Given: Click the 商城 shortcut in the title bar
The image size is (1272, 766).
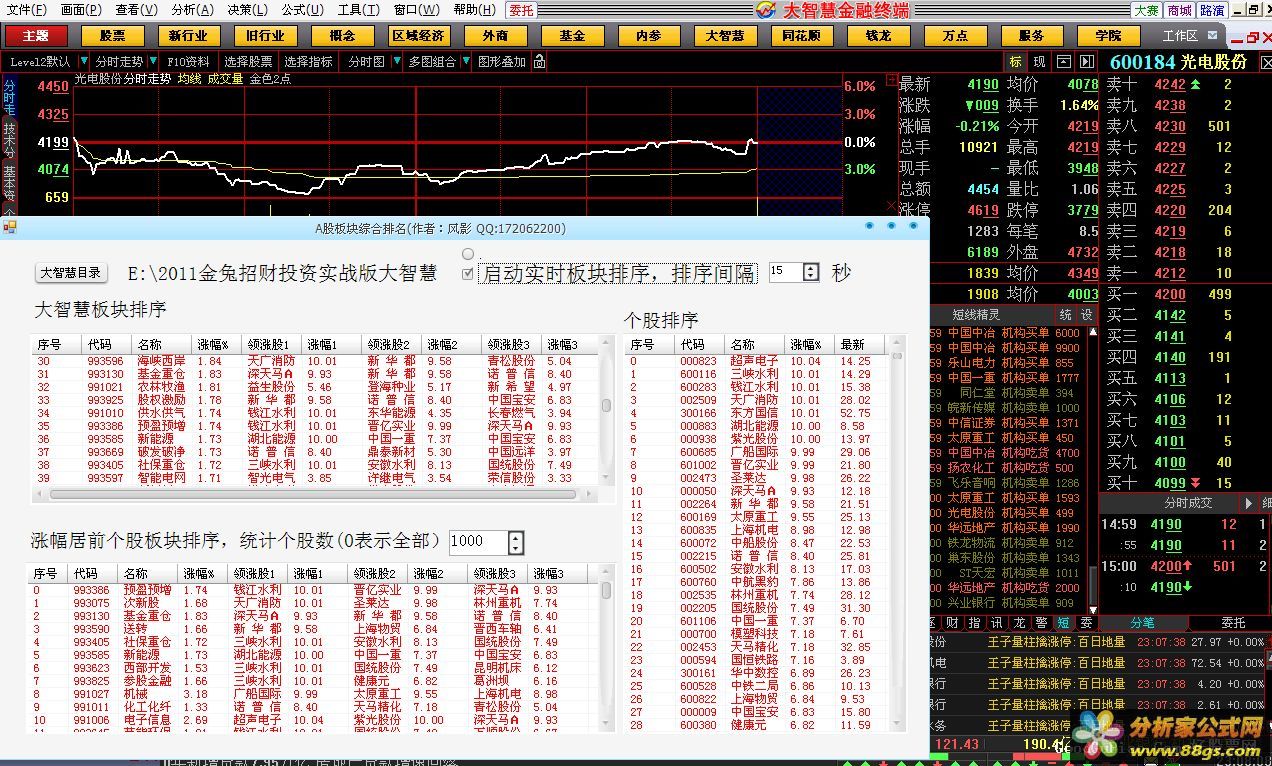Looking at the screenshot, I should [1179, 10].
